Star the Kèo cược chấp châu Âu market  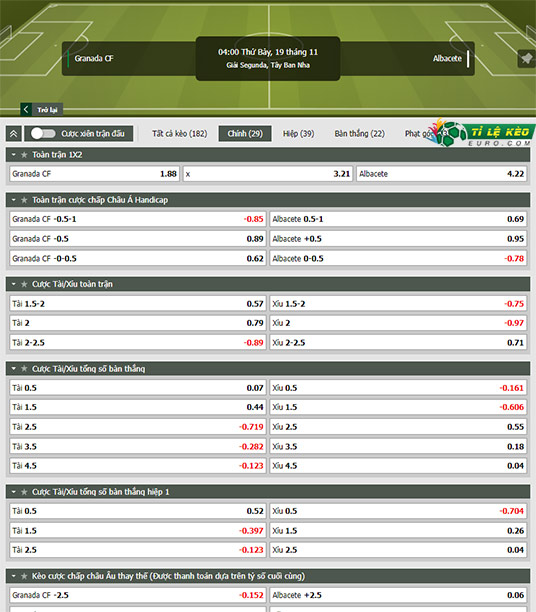coord(24,576)
